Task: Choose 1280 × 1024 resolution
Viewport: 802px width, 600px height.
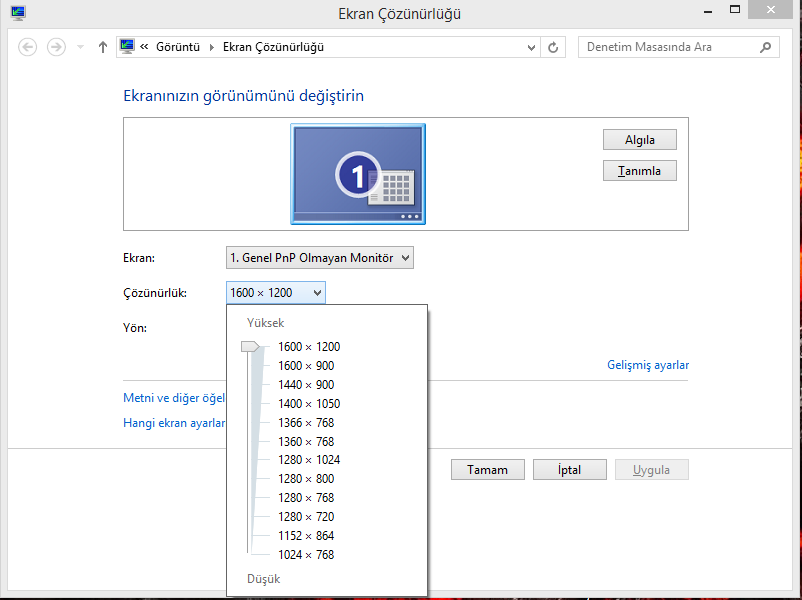Action: [309, 460]
